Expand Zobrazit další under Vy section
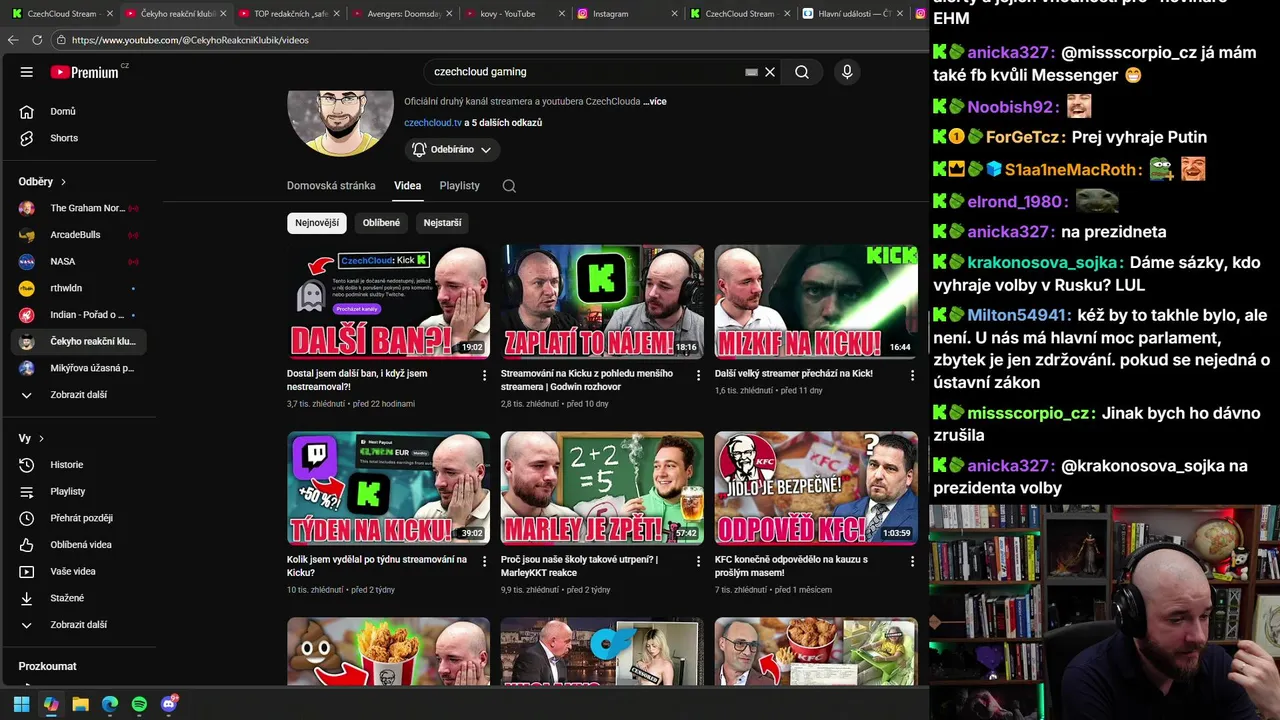This screenshot has height=720, width=1280. (78, 625)
